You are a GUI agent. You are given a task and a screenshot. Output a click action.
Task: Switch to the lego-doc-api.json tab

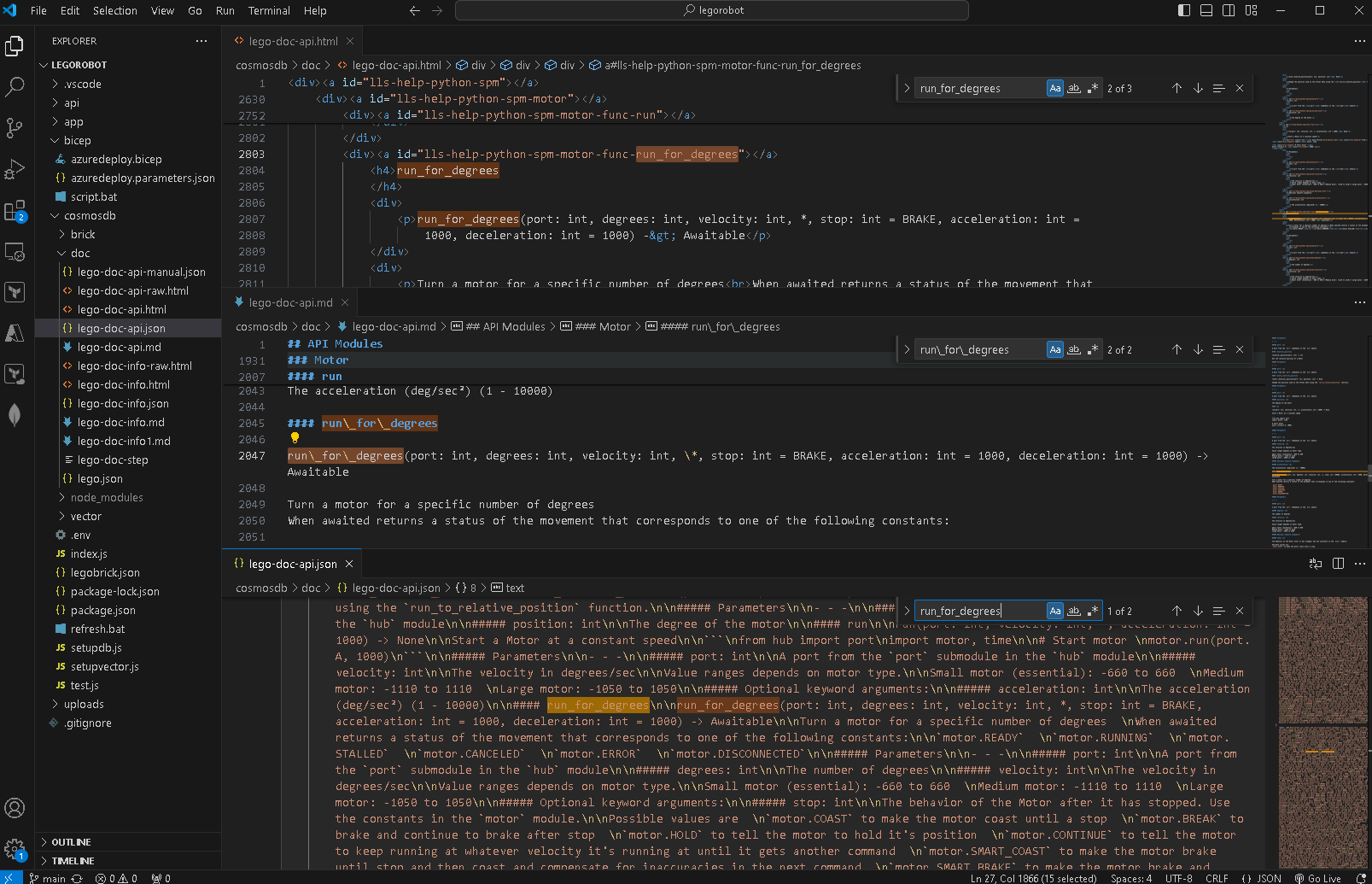293,564
